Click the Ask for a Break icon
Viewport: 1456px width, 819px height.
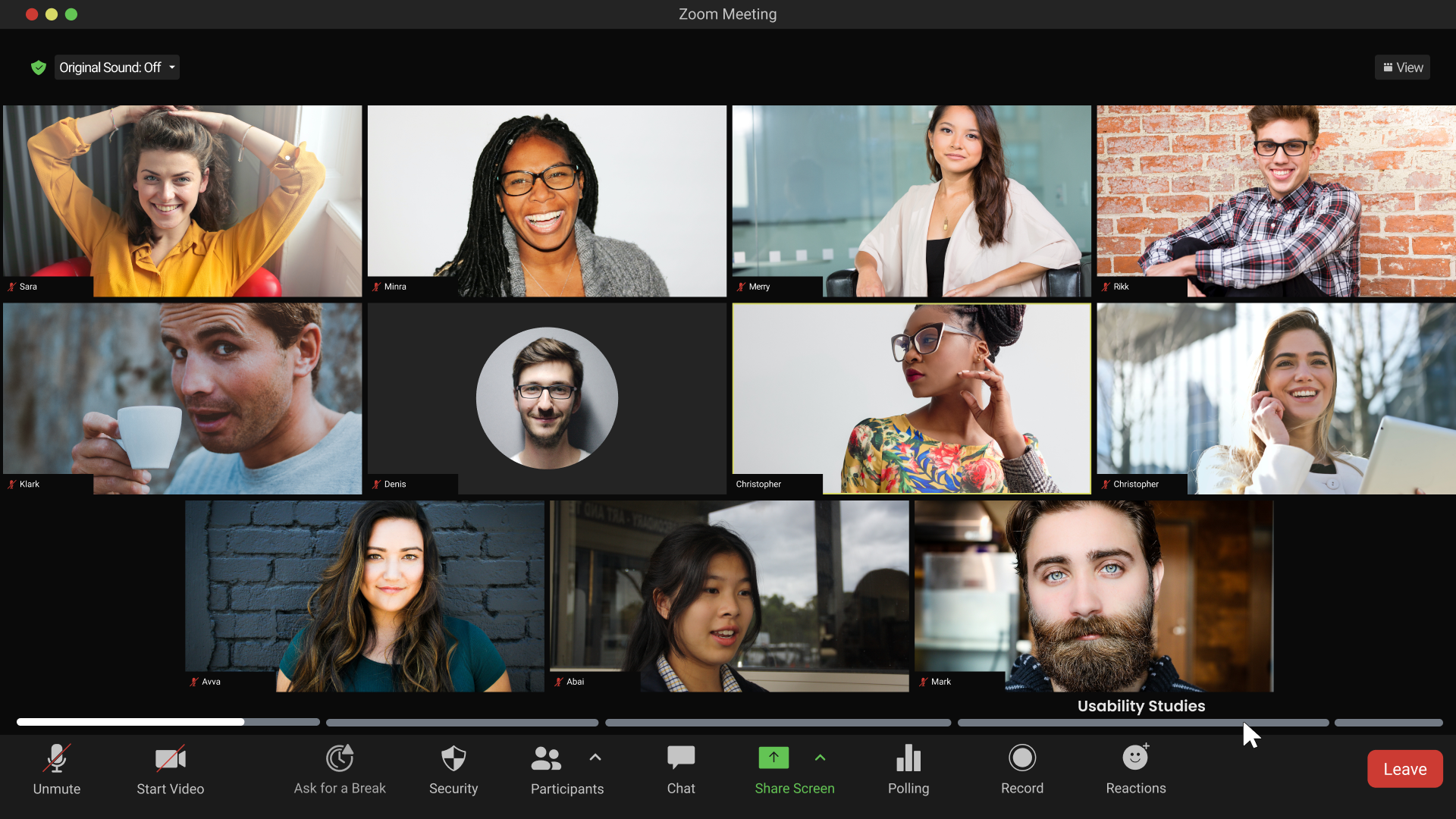click(340, 758)
